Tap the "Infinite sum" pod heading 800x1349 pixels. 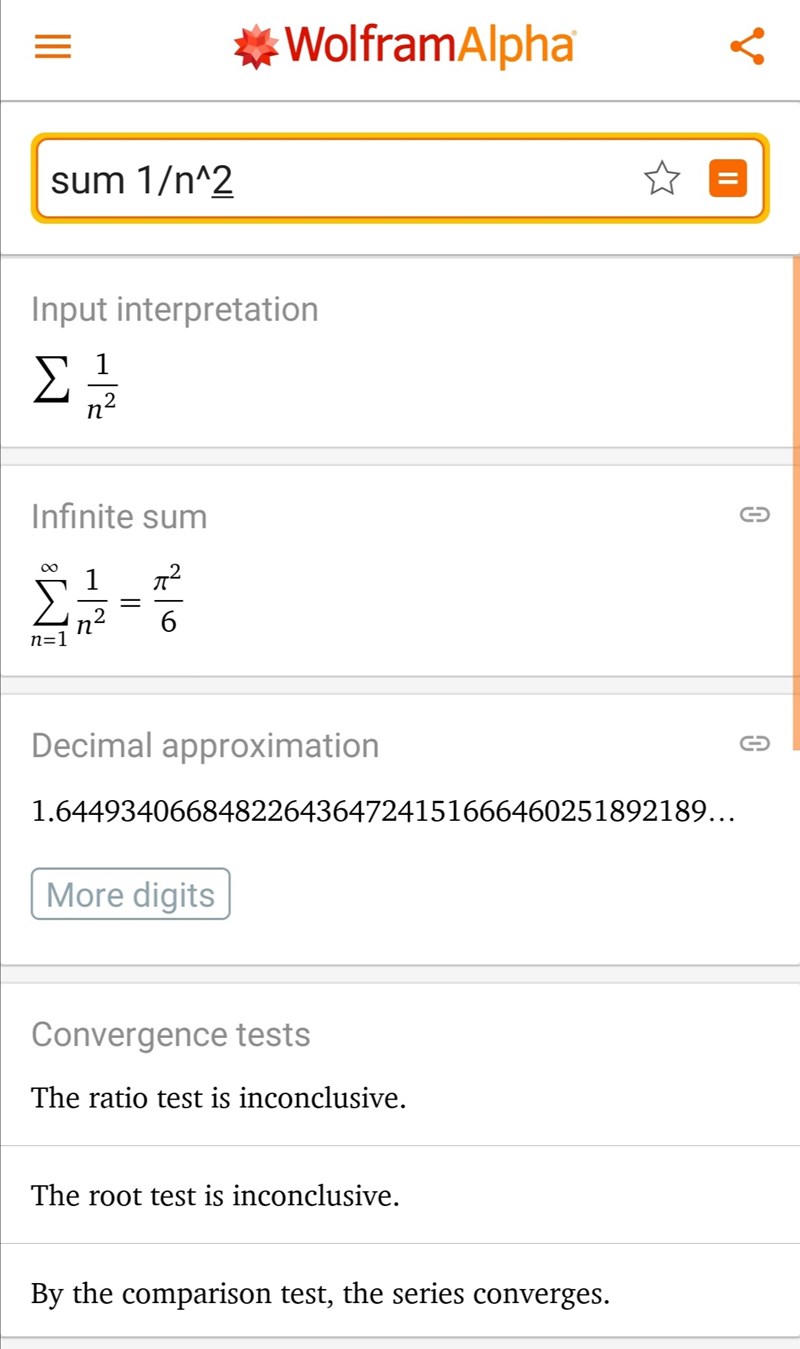click(x=119, y=517)
